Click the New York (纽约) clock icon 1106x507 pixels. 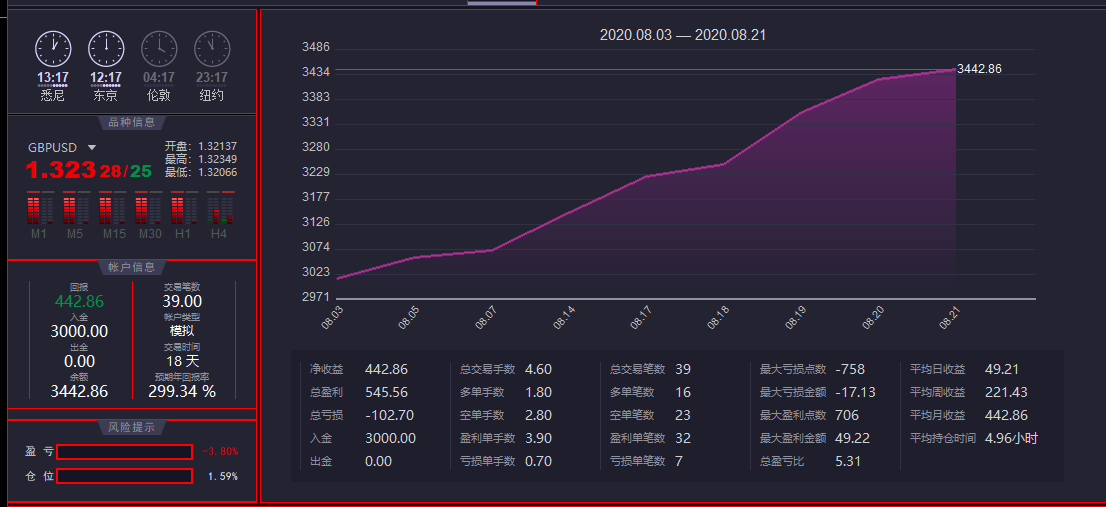(x=211, y=48)
